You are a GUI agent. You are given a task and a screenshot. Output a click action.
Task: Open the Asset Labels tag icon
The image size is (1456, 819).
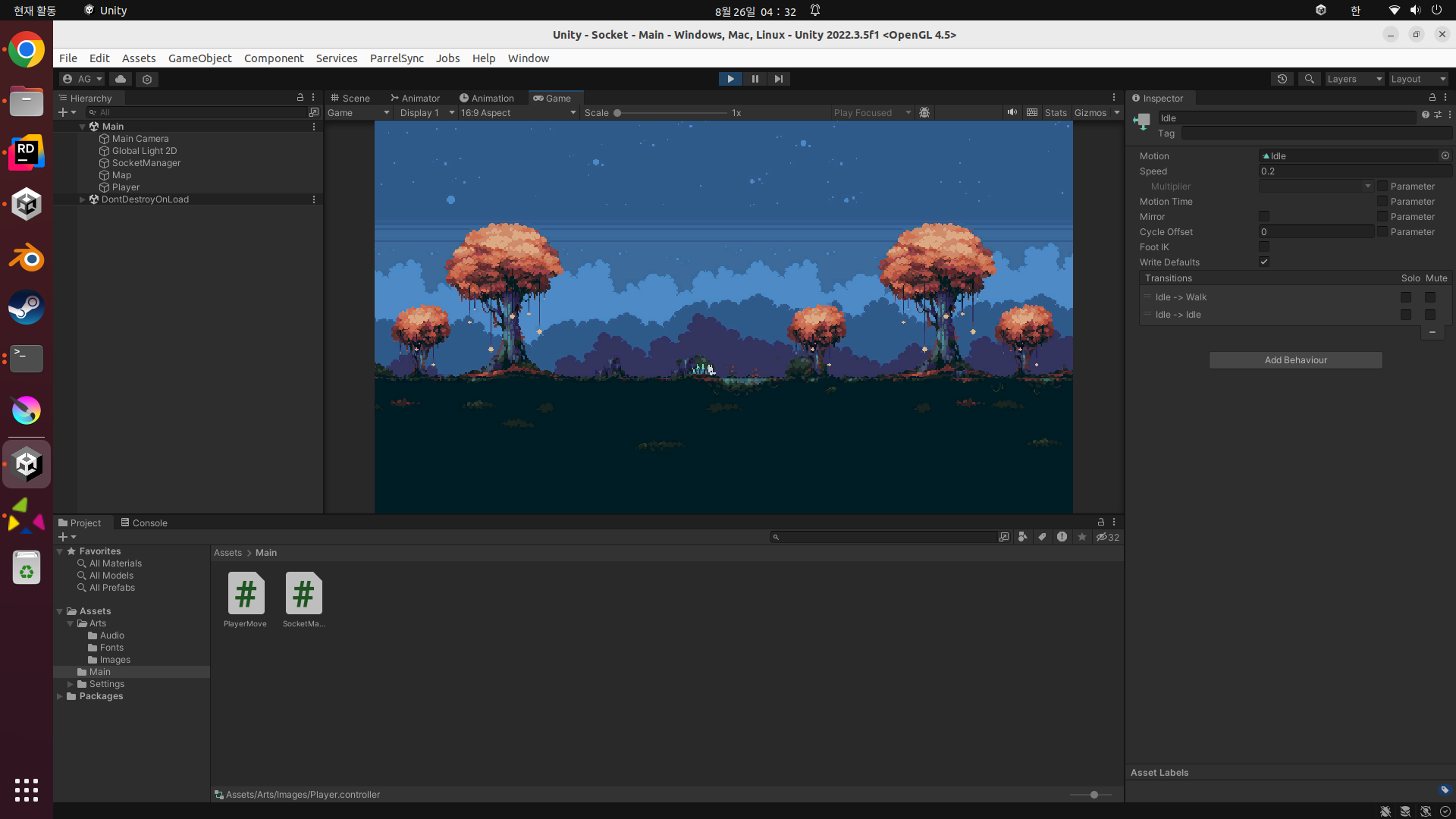point(1445,789)
